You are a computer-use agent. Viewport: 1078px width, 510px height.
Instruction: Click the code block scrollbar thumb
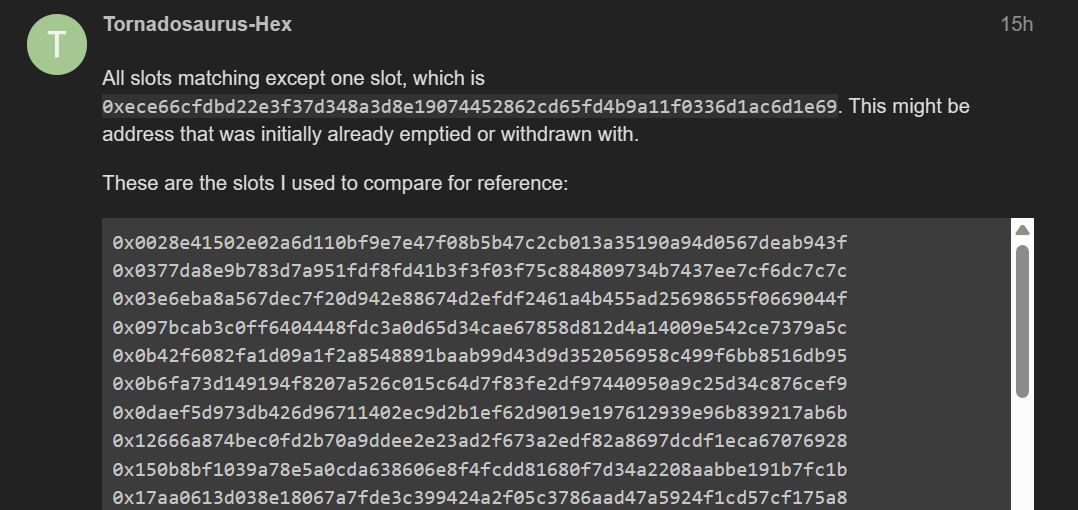(x=1022, y=320)
